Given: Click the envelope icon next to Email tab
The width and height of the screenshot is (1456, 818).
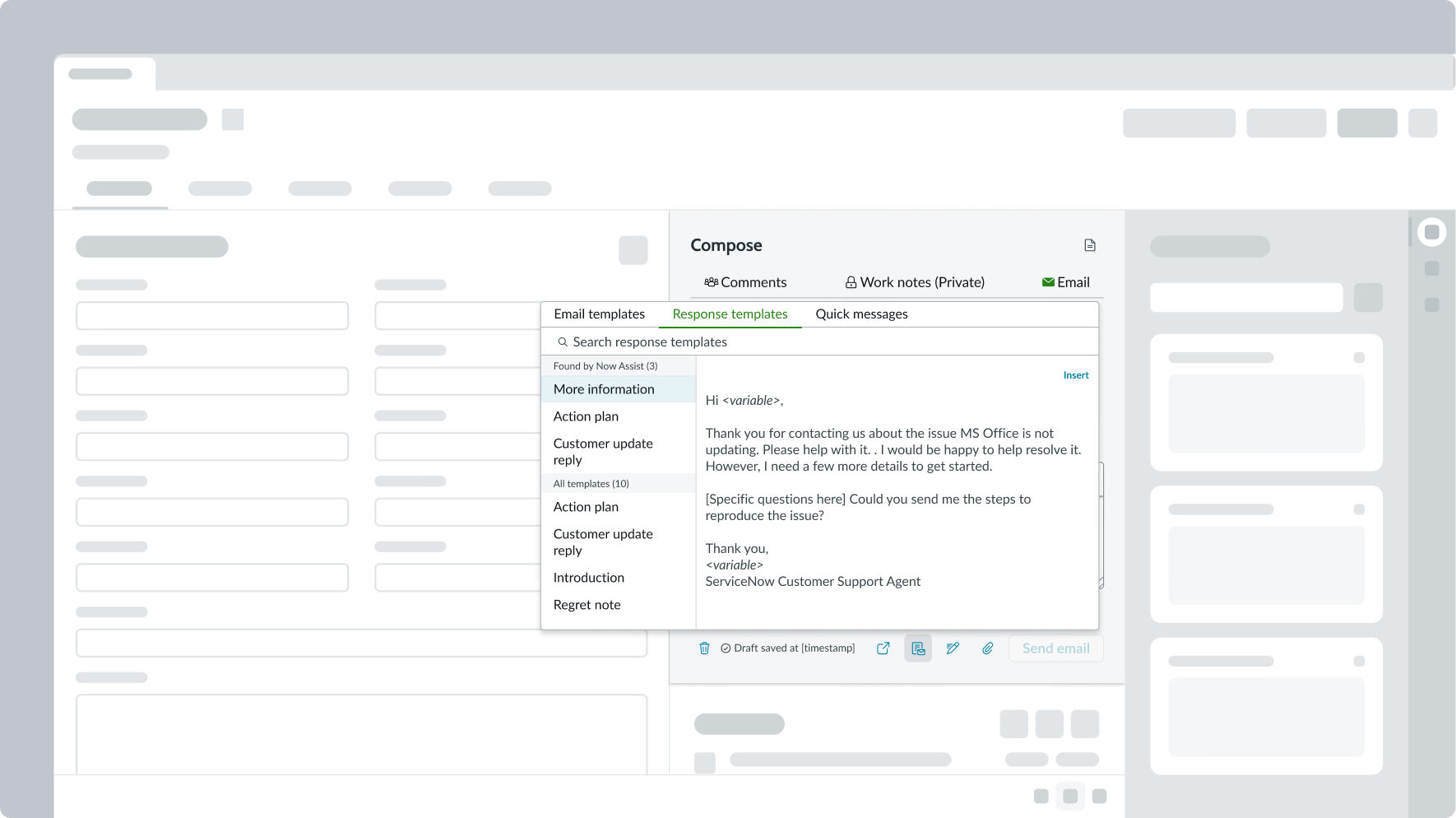Looking at the screenshot, I should (1046, 281).
